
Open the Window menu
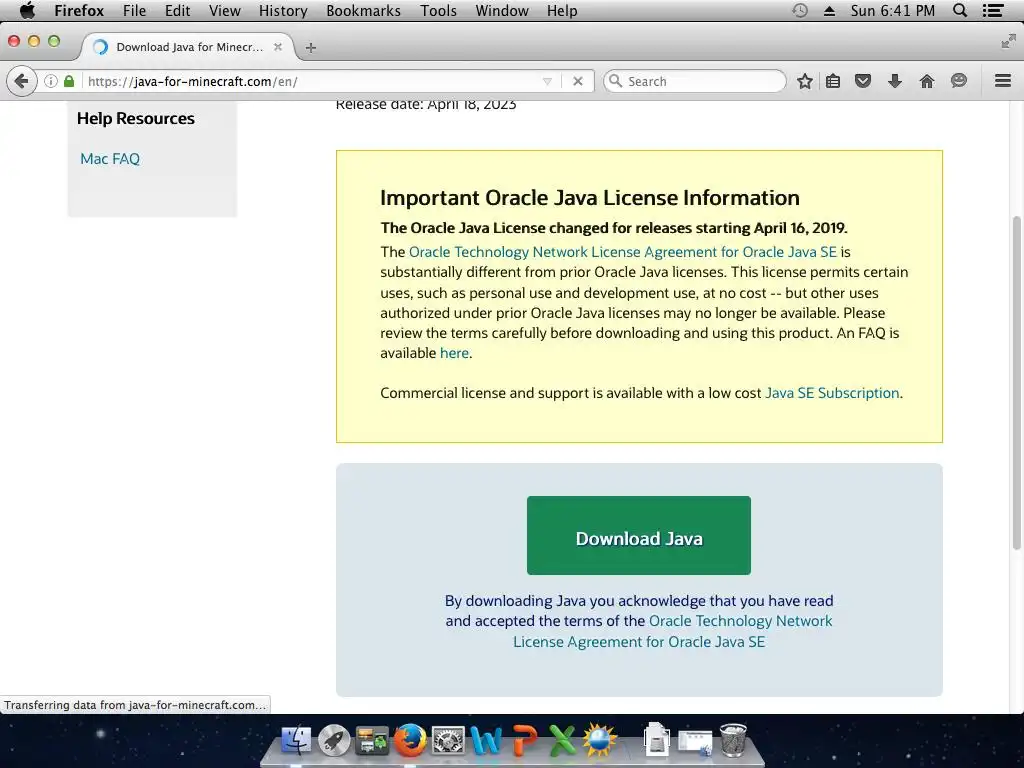coord(502,10)
